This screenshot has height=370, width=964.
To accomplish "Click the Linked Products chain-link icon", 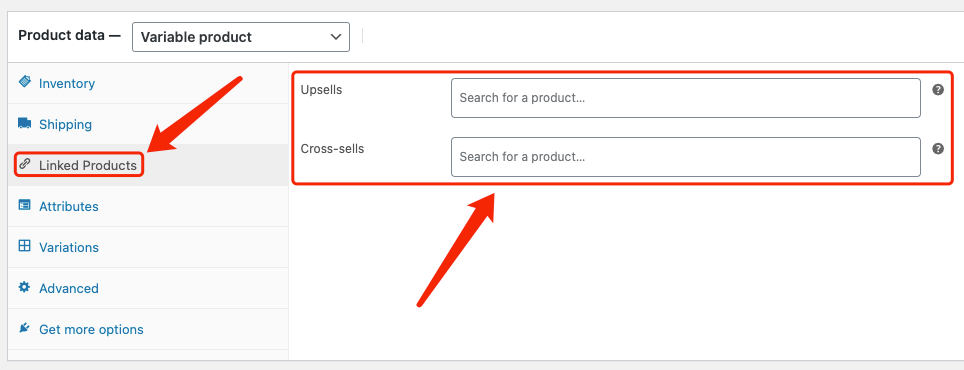I will pyautogui.click(x=25, y=164).
